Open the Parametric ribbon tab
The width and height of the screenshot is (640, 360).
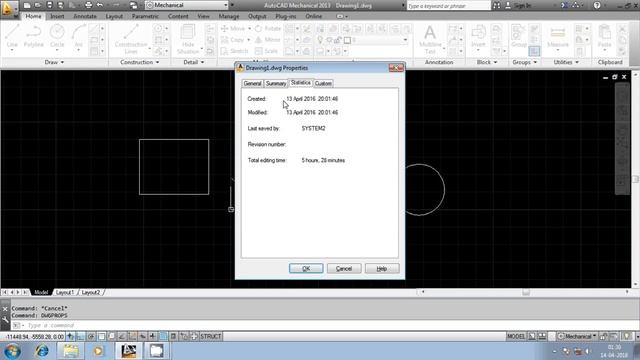point(145,16)
